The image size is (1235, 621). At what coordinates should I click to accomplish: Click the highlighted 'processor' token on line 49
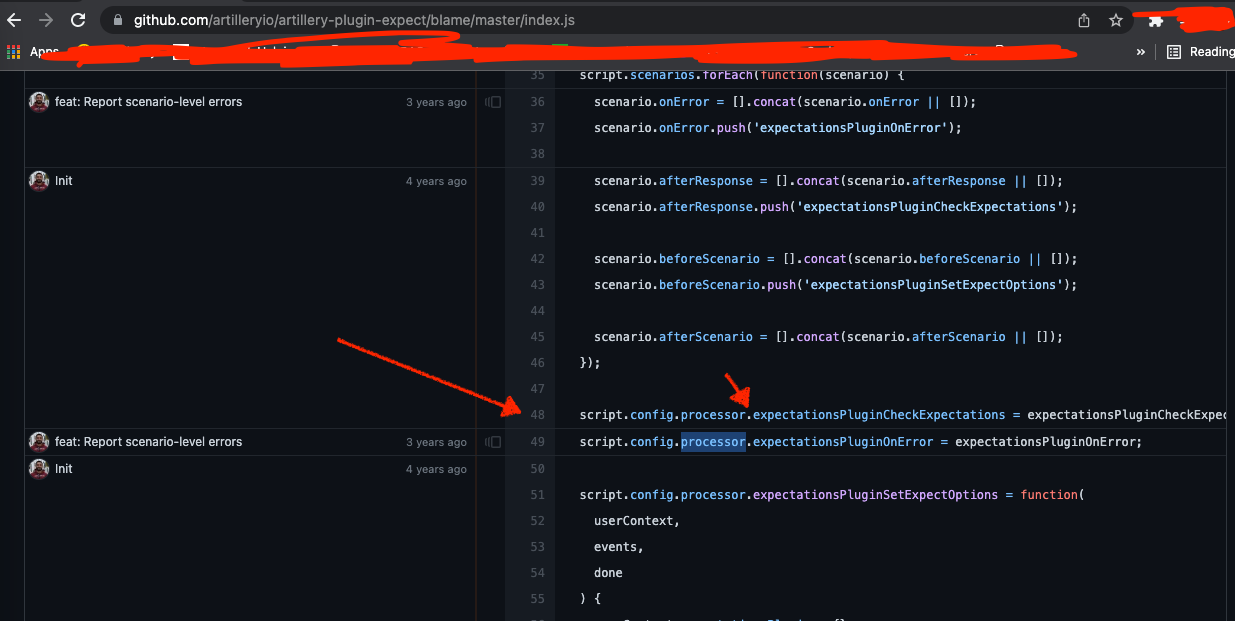pyautogui.click(x=712, y=441)
